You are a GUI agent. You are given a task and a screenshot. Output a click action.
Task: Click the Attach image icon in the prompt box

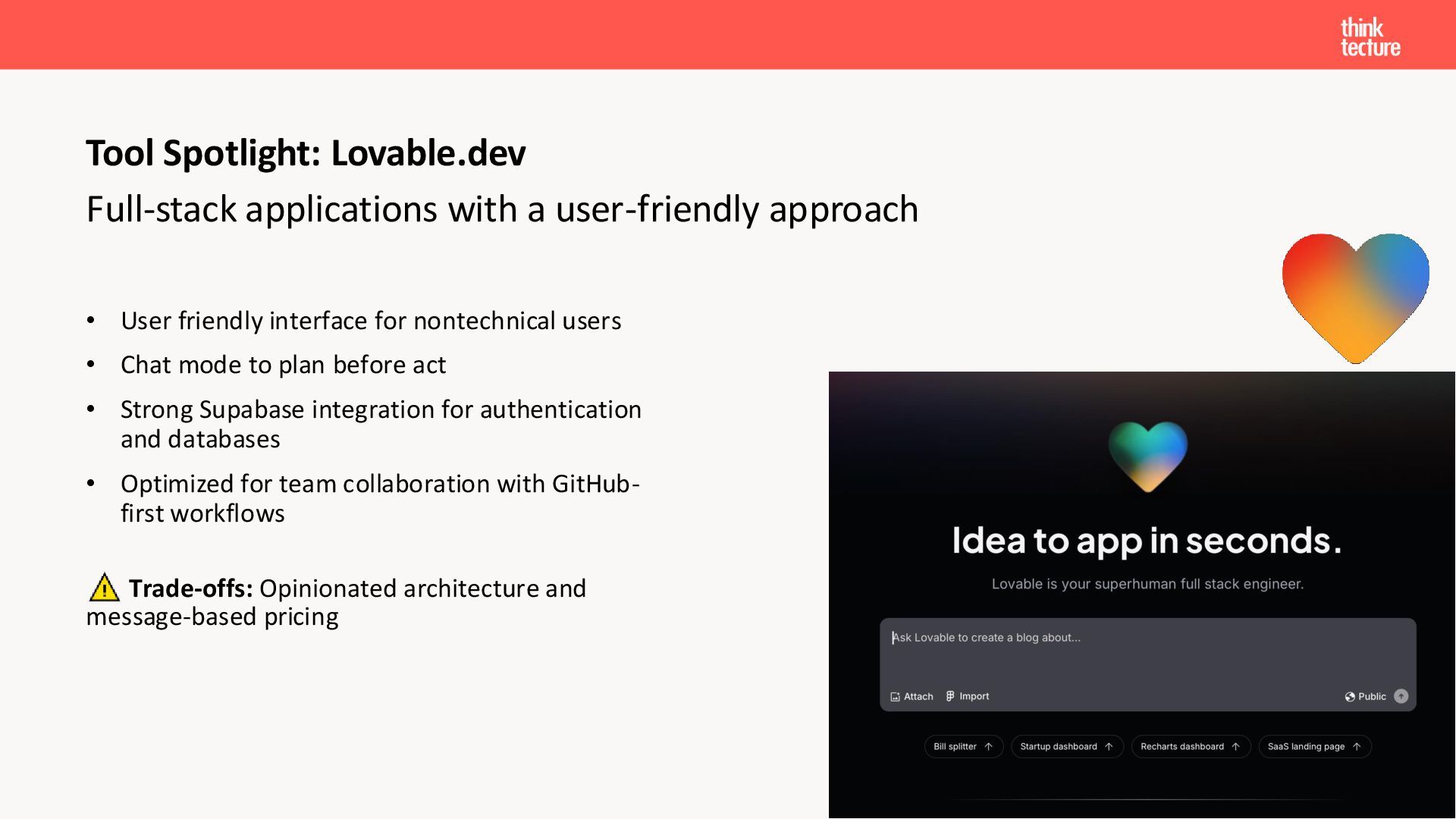pos(895,697)
